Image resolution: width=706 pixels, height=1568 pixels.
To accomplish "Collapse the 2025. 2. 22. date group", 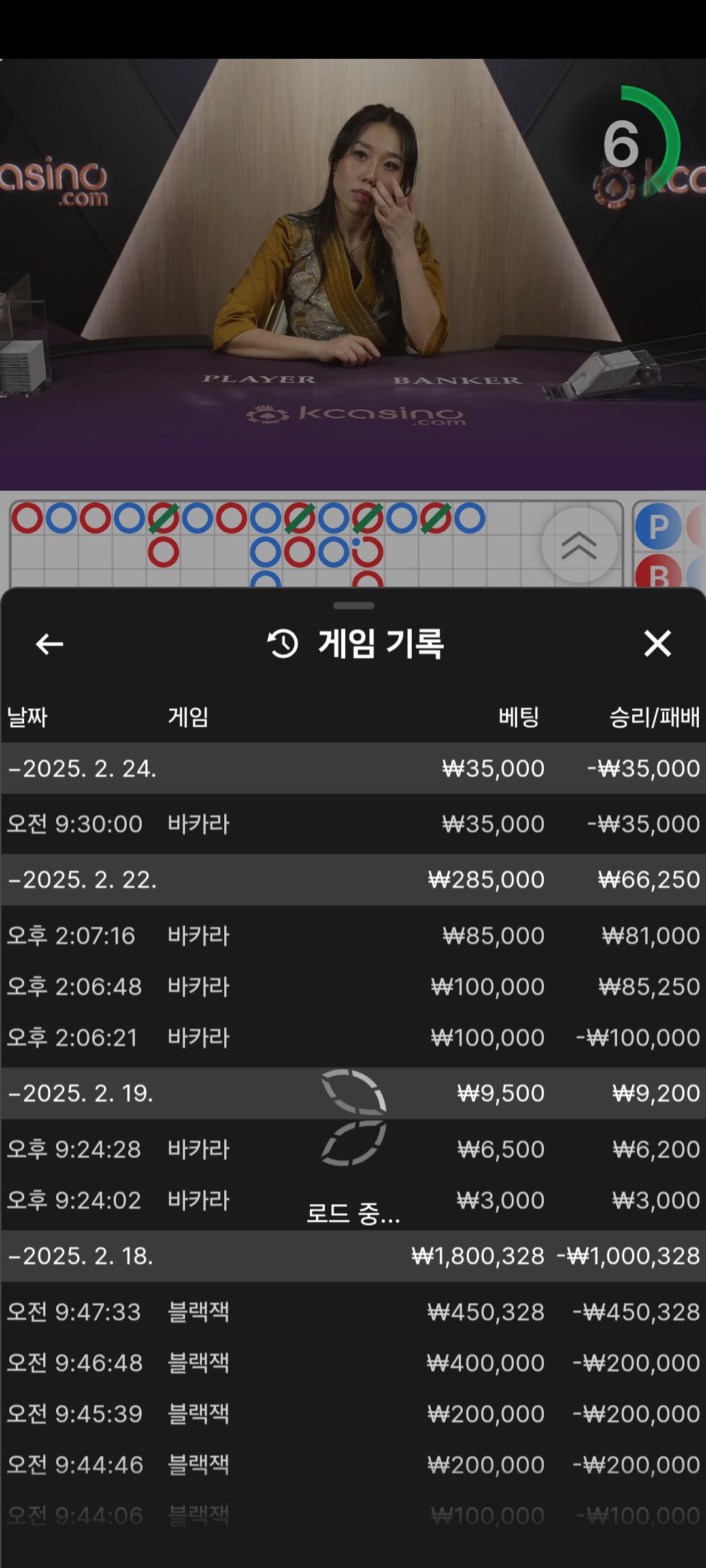I will click(82, 880).
